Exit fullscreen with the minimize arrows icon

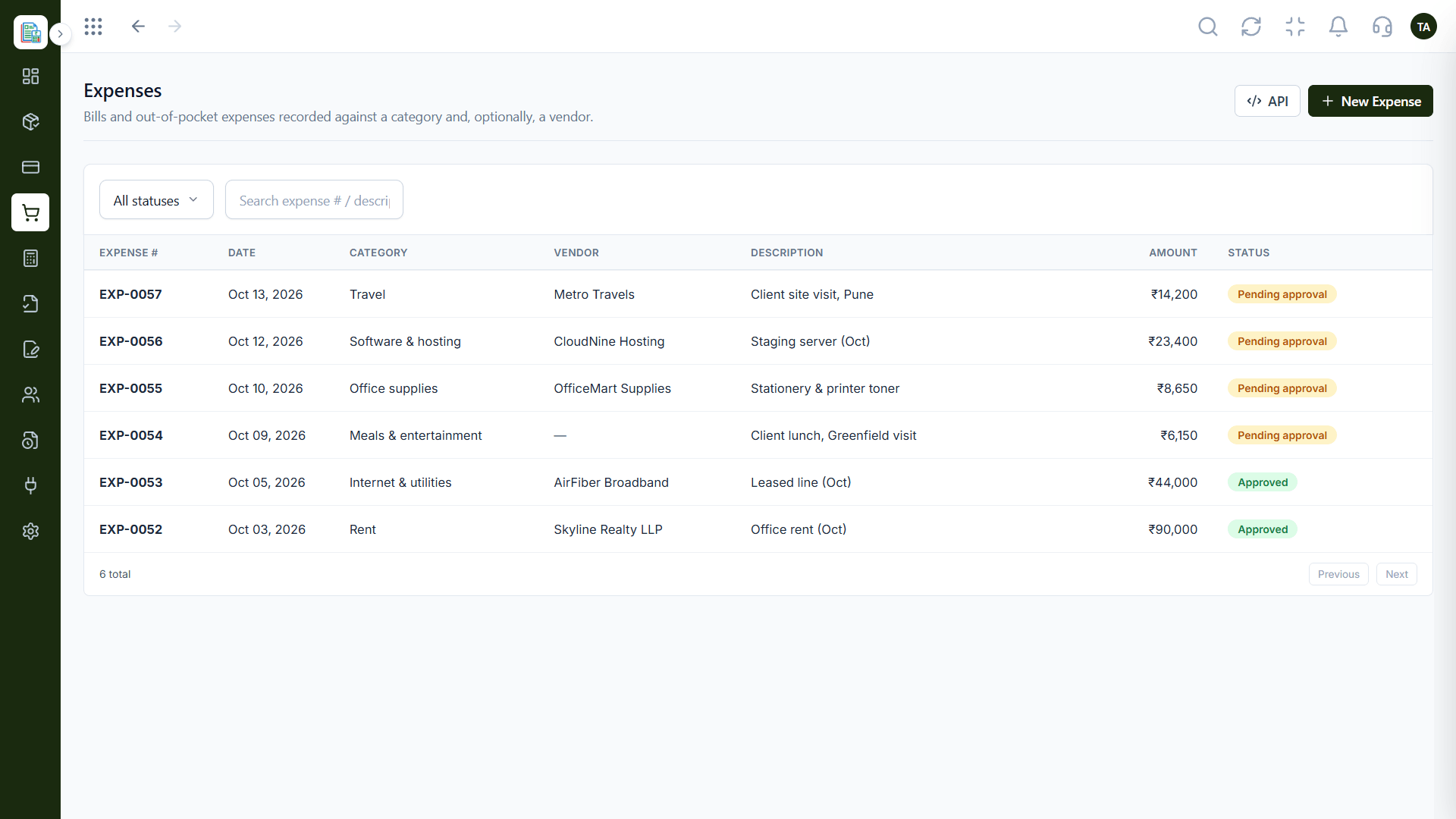pos(1295,27)
